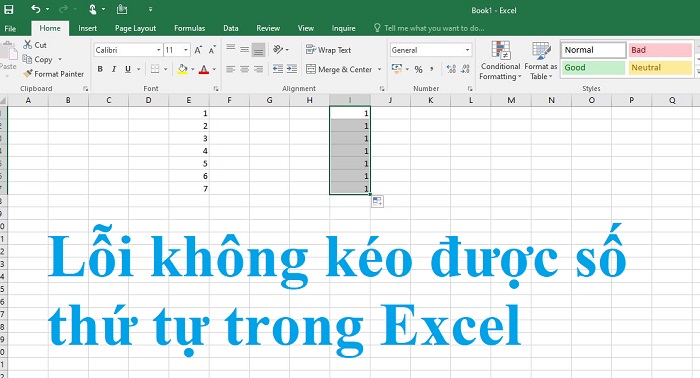Apply the Good cell style

coord(593,67)
